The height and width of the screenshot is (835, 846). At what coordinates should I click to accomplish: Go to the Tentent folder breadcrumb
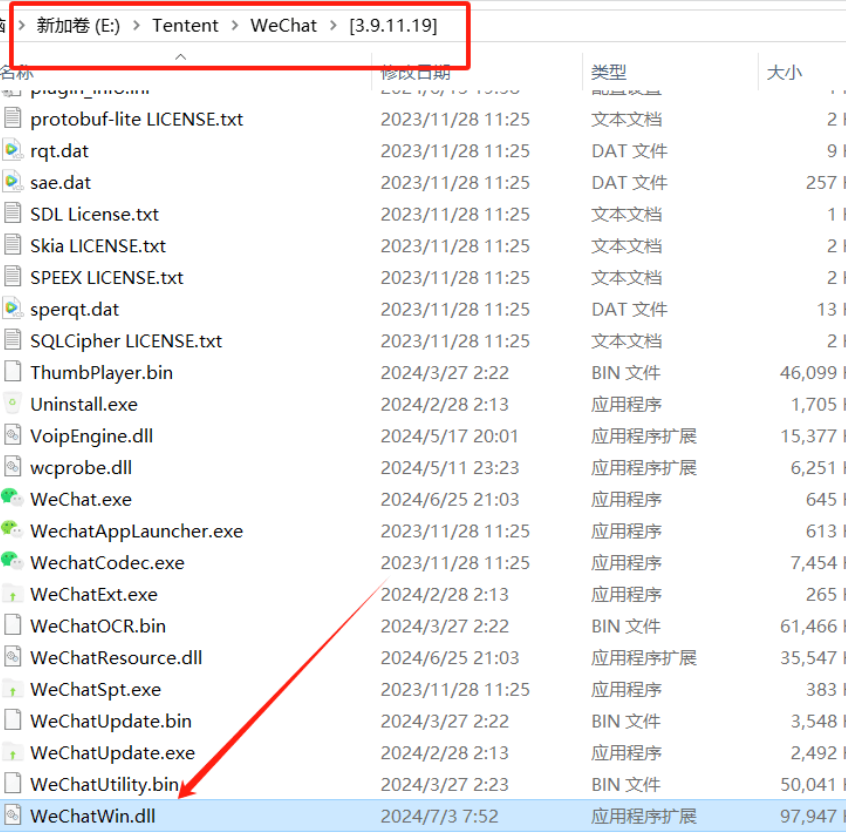(185, 25)
